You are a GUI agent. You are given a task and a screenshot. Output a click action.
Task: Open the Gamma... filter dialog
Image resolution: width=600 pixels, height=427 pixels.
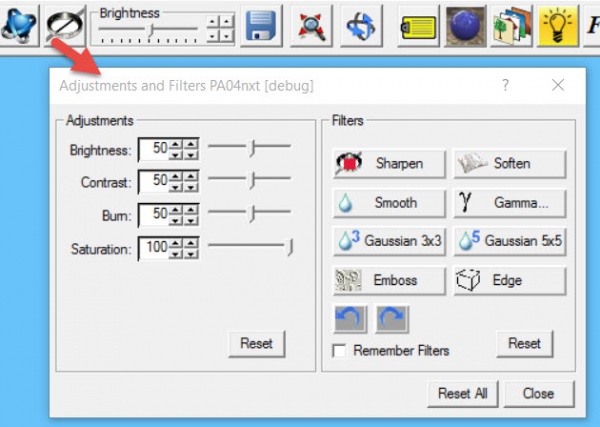pos(510,203)
